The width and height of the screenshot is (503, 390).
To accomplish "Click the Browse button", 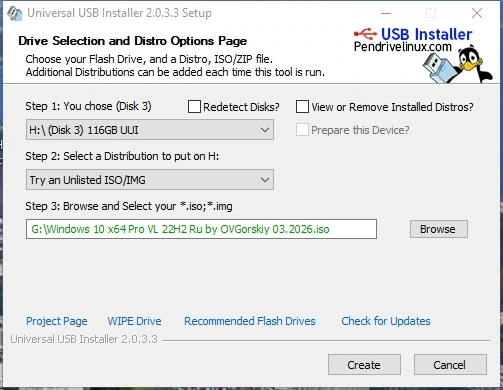I will [x=439, y=229].
